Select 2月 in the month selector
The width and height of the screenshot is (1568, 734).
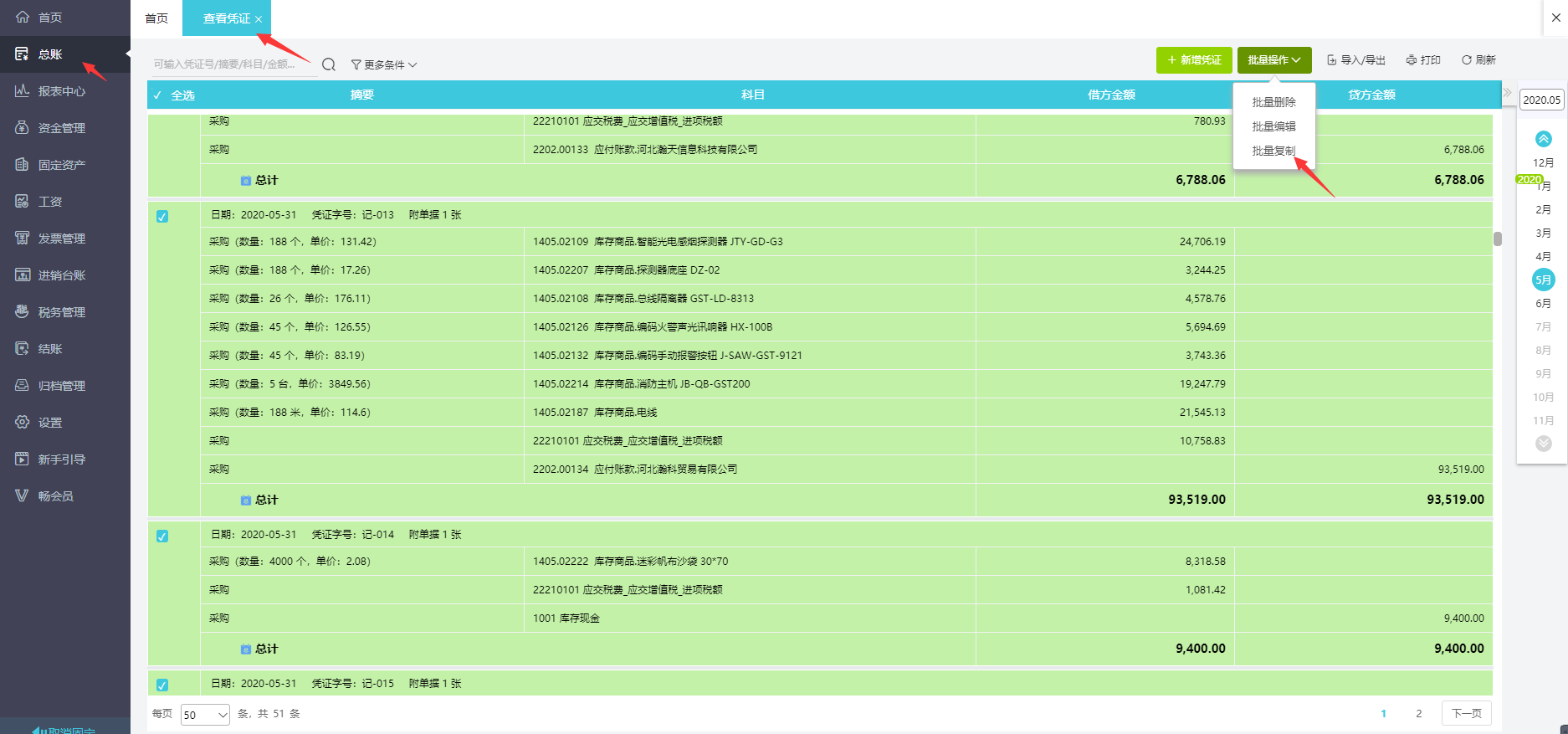click(x=1544, y=209)
